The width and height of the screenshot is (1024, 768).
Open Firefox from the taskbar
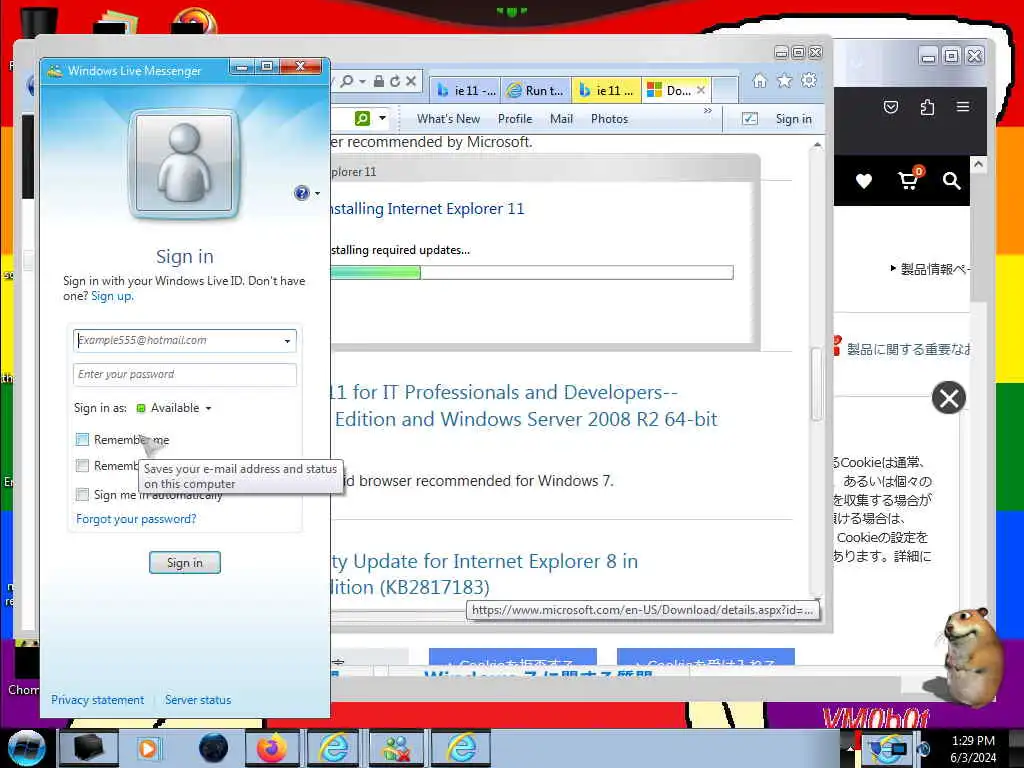coord(272,748)
